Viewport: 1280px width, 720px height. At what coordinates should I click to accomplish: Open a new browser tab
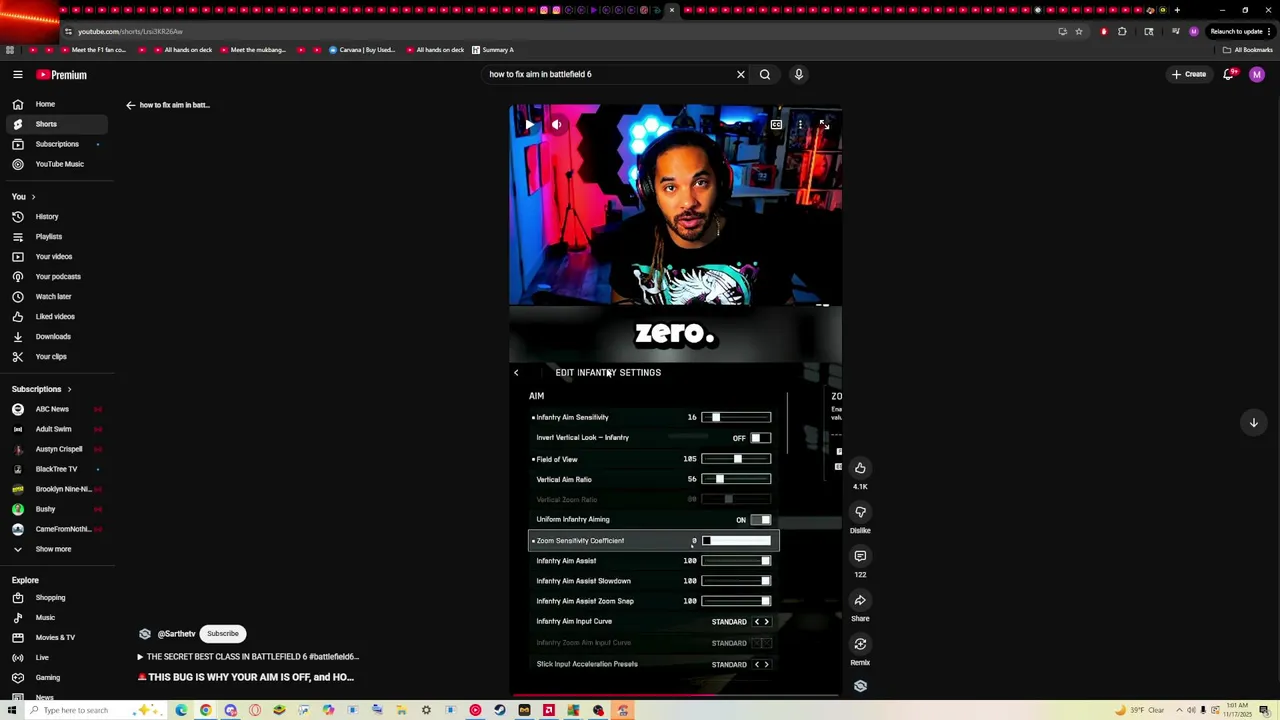click(x=1177, y=10)
